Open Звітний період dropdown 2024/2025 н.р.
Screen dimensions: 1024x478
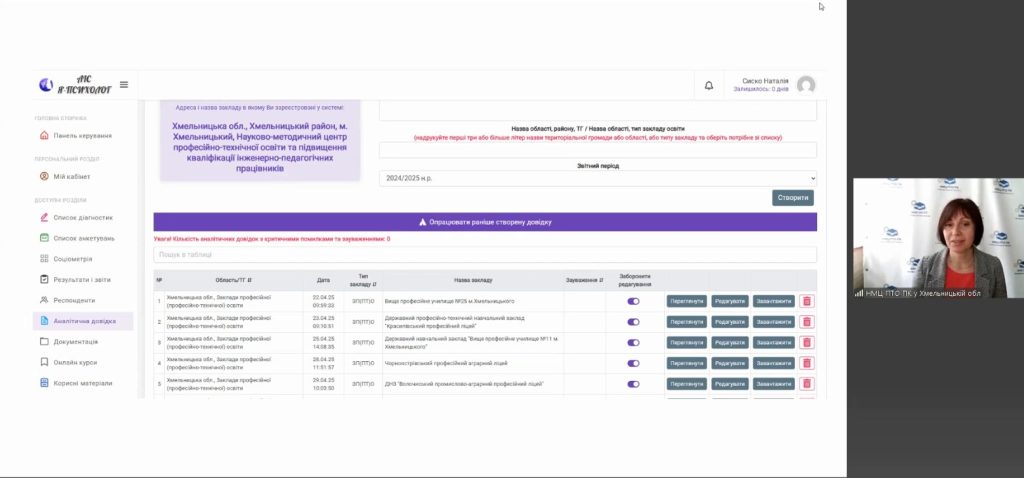[x=598, y=178]
